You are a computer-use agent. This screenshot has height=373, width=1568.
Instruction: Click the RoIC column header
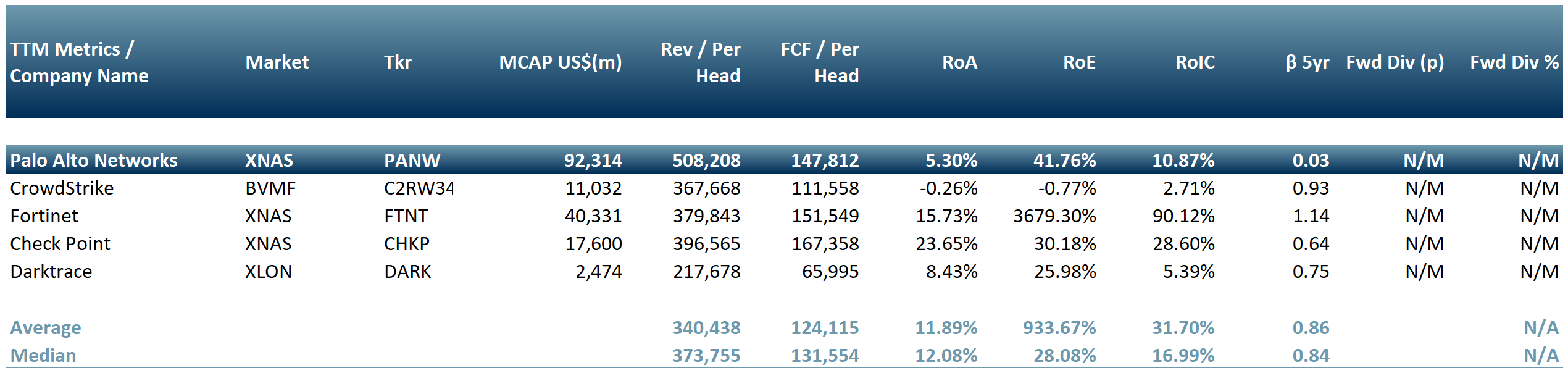(1195, 62)
